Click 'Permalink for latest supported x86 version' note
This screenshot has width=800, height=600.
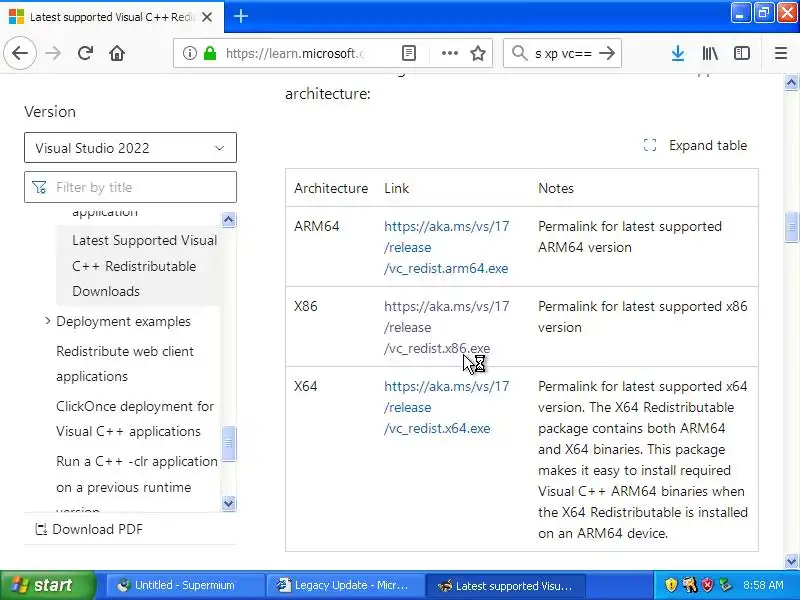point(642,317)
